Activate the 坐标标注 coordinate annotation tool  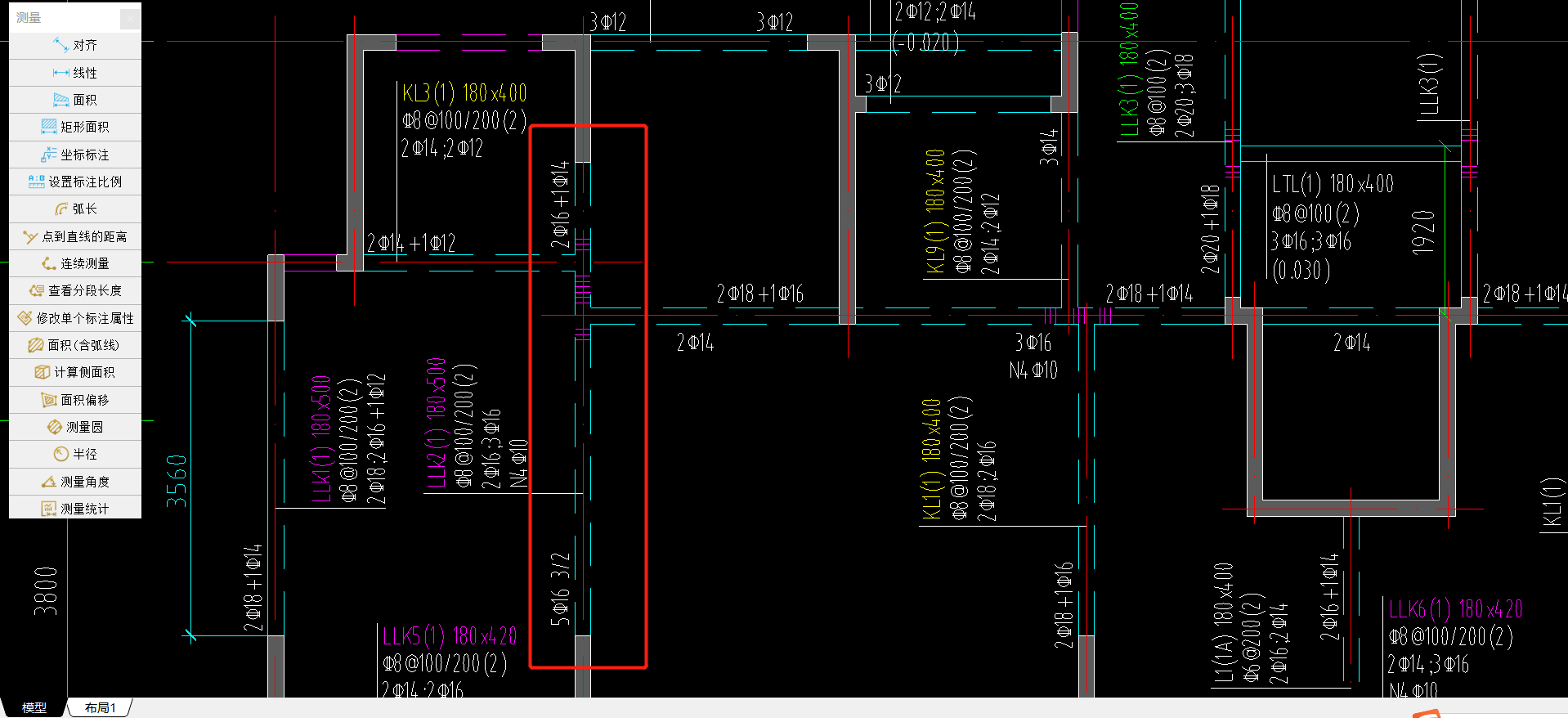[75, 155]
